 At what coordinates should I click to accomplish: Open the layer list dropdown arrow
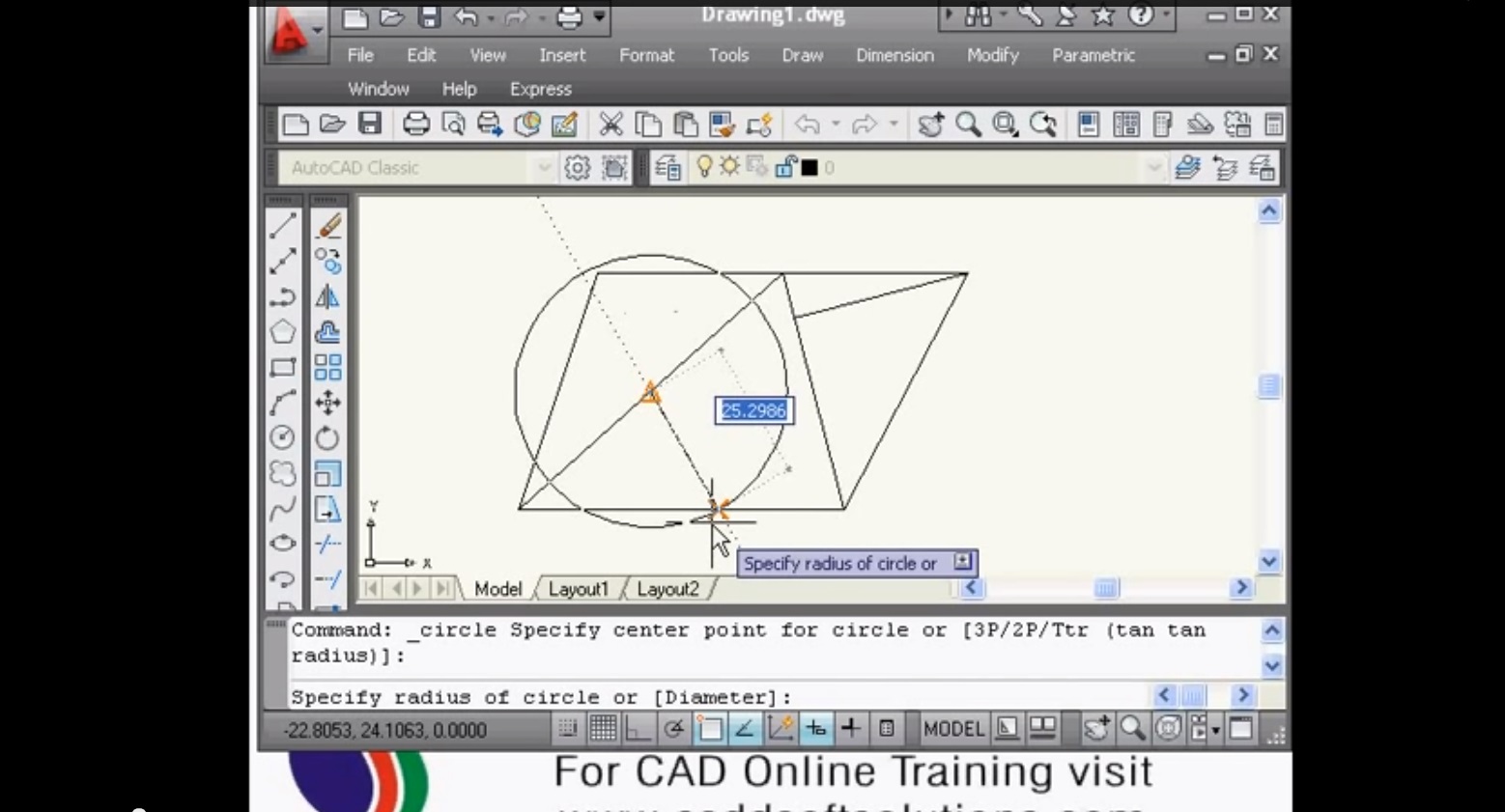1153,168
